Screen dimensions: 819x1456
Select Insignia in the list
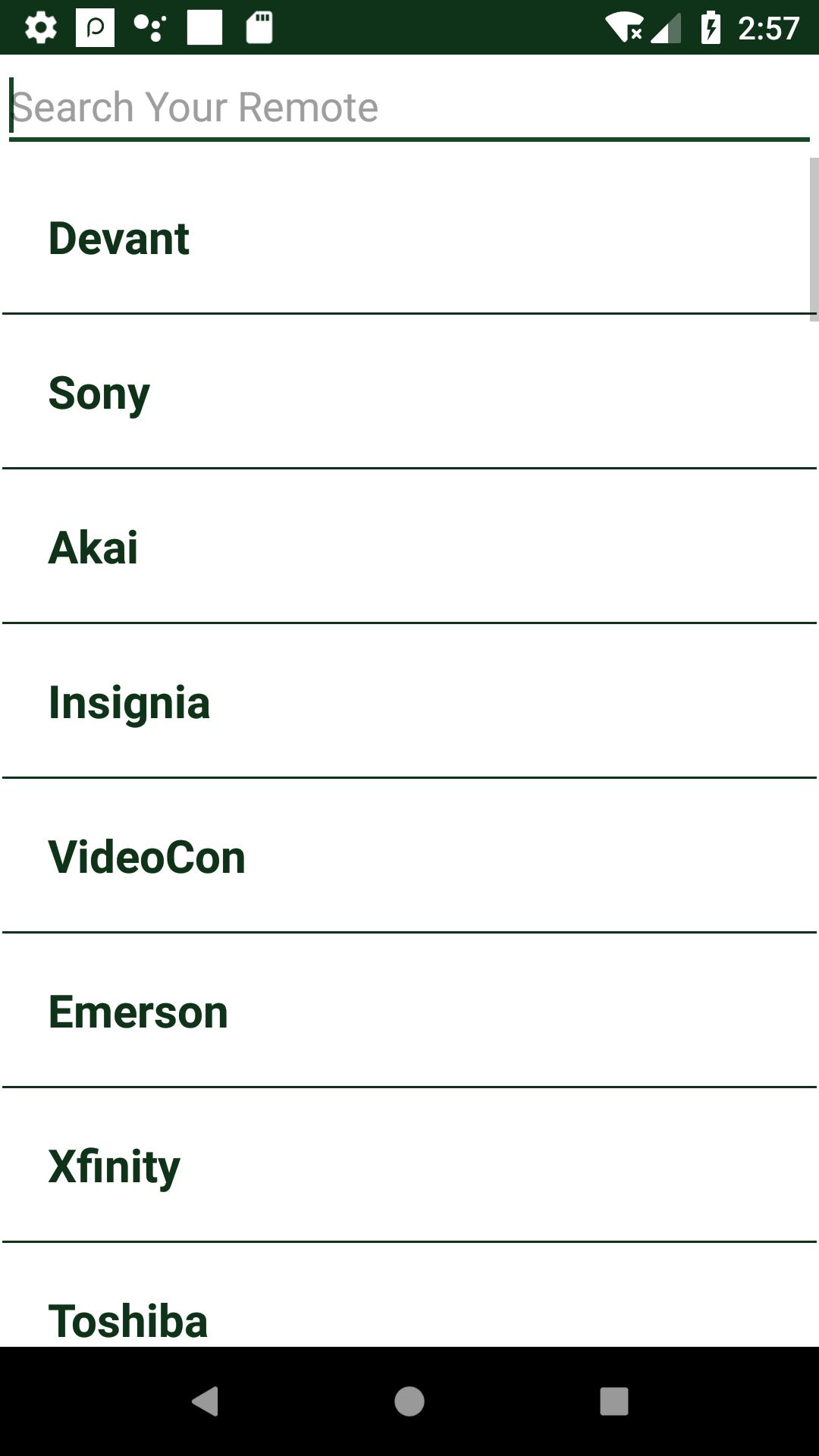pos(409,702)
